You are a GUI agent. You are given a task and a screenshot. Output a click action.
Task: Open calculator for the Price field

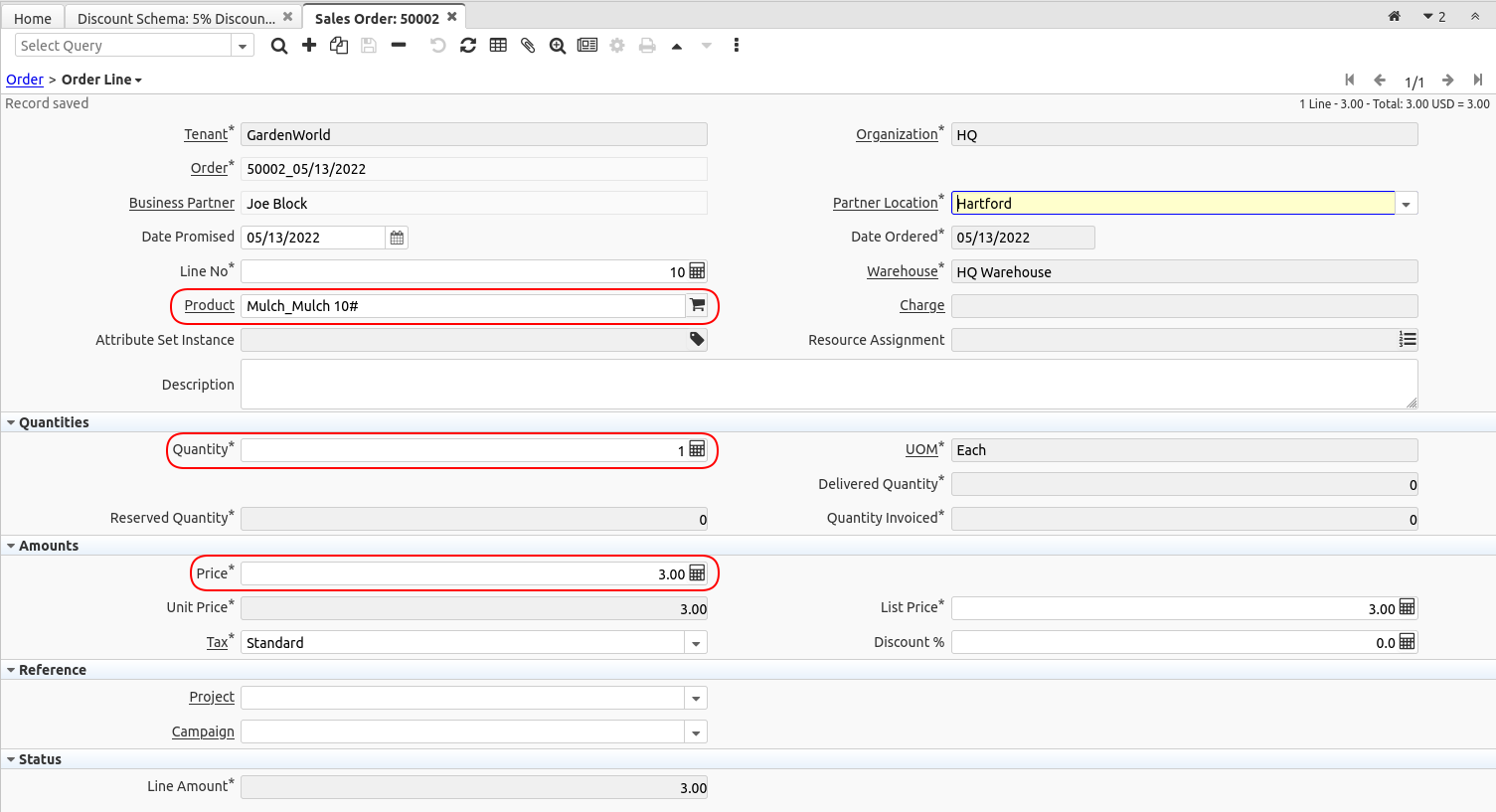click(x=697, y=573)
